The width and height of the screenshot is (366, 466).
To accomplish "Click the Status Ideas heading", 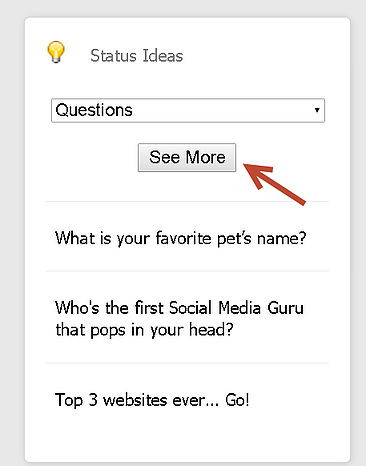I will click(x=137, y=56).
